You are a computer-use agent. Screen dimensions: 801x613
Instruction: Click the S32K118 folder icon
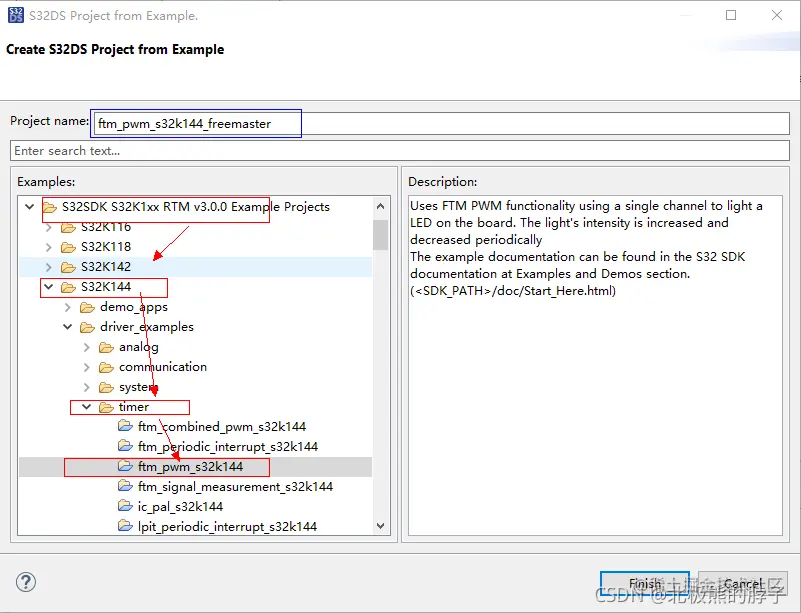[x=68, y=247]
